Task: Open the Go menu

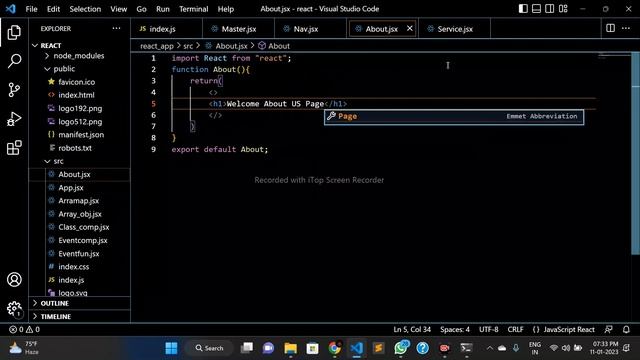Action: (x=141, y=9)
